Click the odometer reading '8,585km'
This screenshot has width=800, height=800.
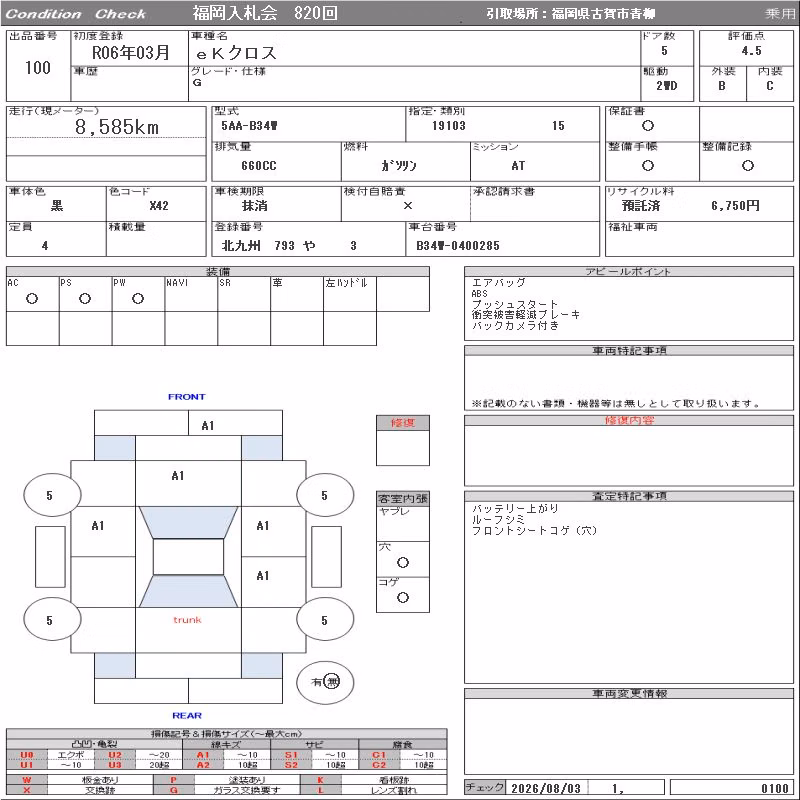[117, 127]
